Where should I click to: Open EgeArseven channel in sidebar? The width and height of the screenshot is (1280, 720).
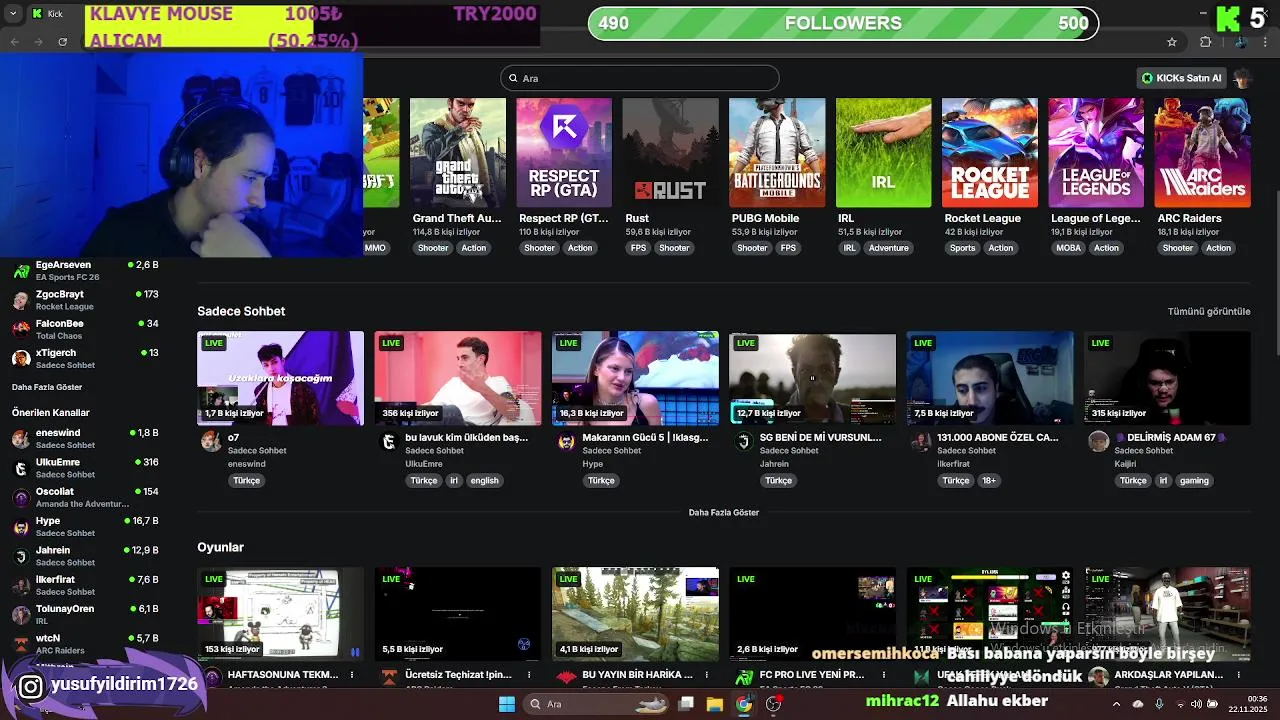point(85,270)
